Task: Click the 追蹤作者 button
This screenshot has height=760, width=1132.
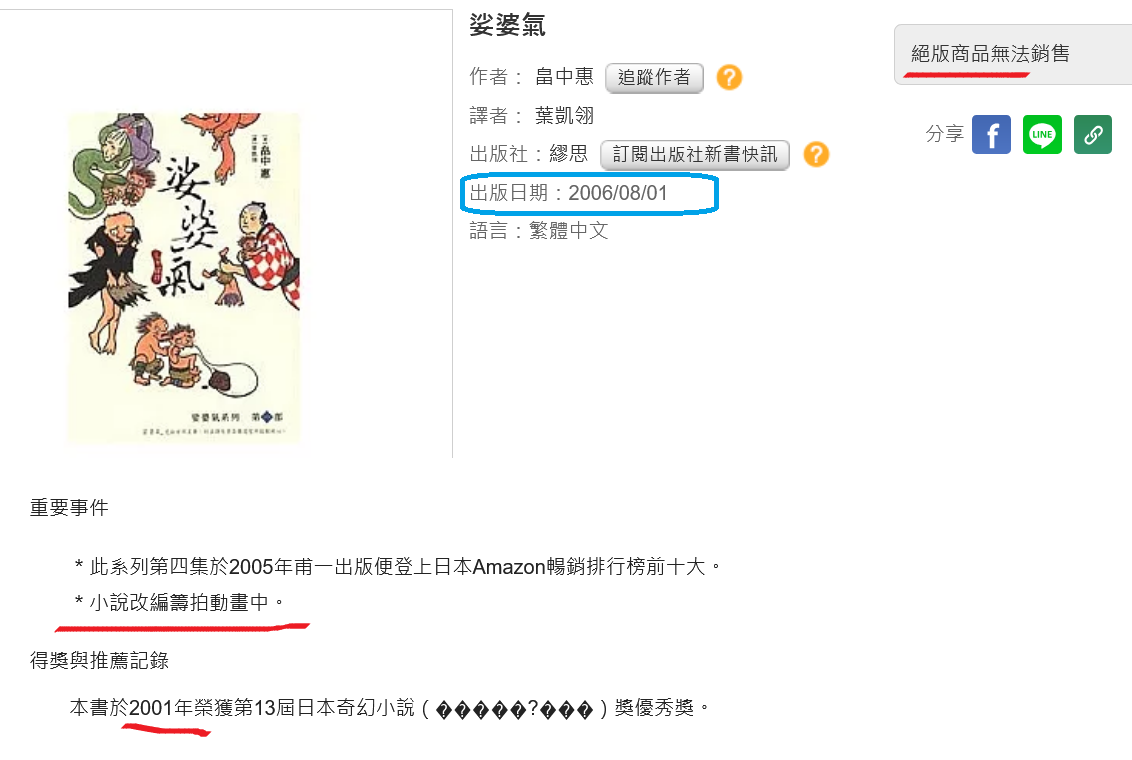Action: point(654,77)
